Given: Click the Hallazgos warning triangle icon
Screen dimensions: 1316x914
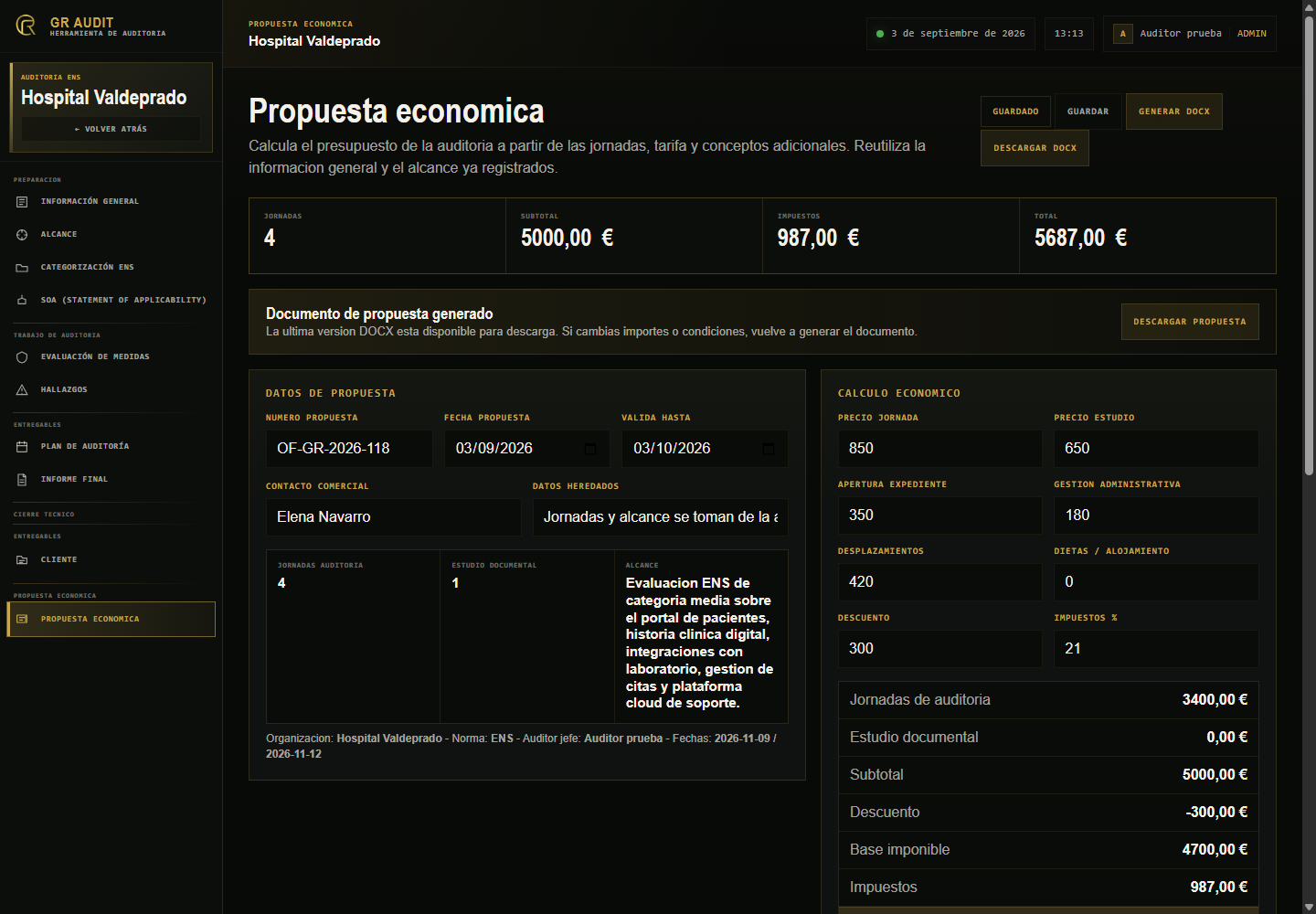Looking at the screenshot, I should pyautogui.click(x=22, y=389).
